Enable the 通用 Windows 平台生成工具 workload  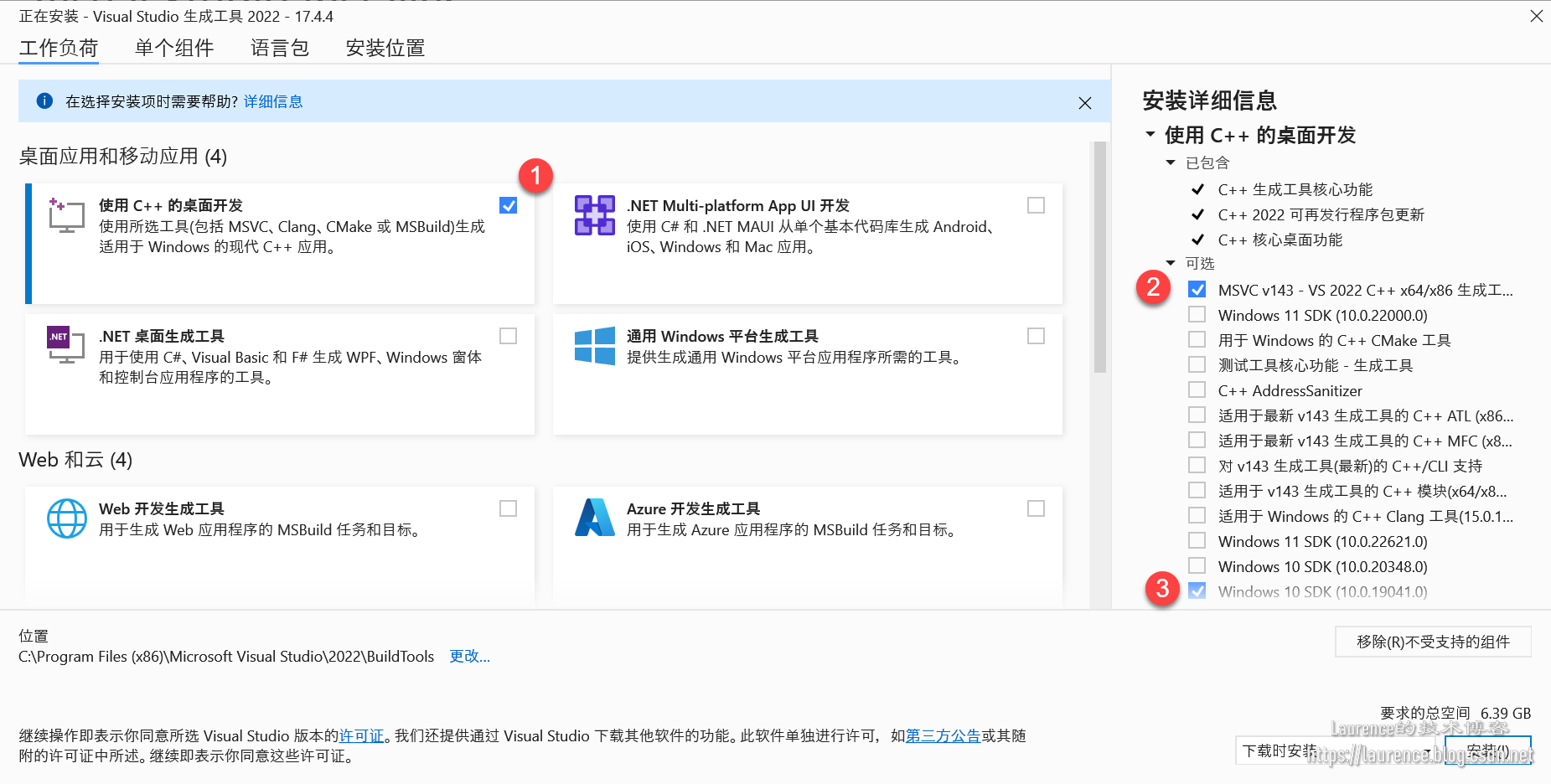tap(1037, 336)
